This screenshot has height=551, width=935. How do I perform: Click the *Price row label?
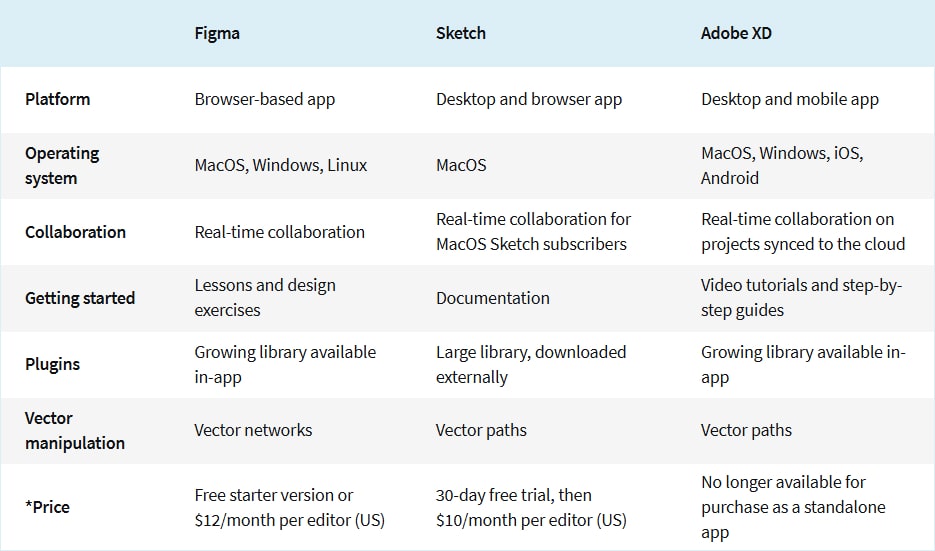coord(48,507)
